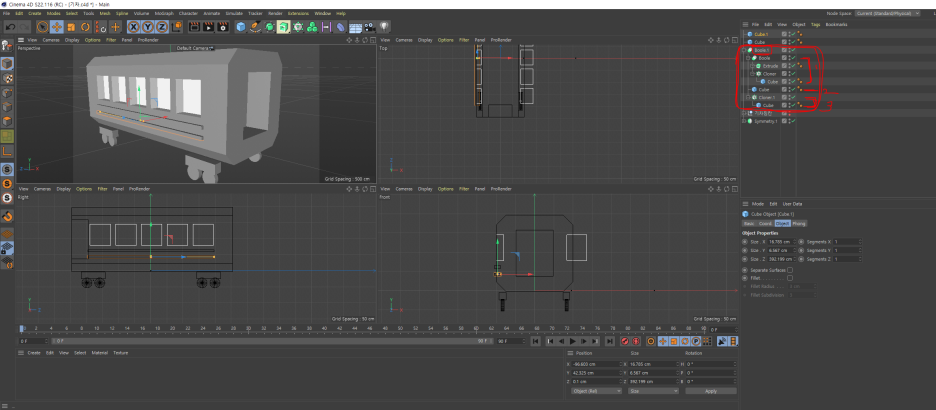Click the coordinate system icon
Viewport: 936px width, 410px height.
pyautogui.click(x=176, y=27)
